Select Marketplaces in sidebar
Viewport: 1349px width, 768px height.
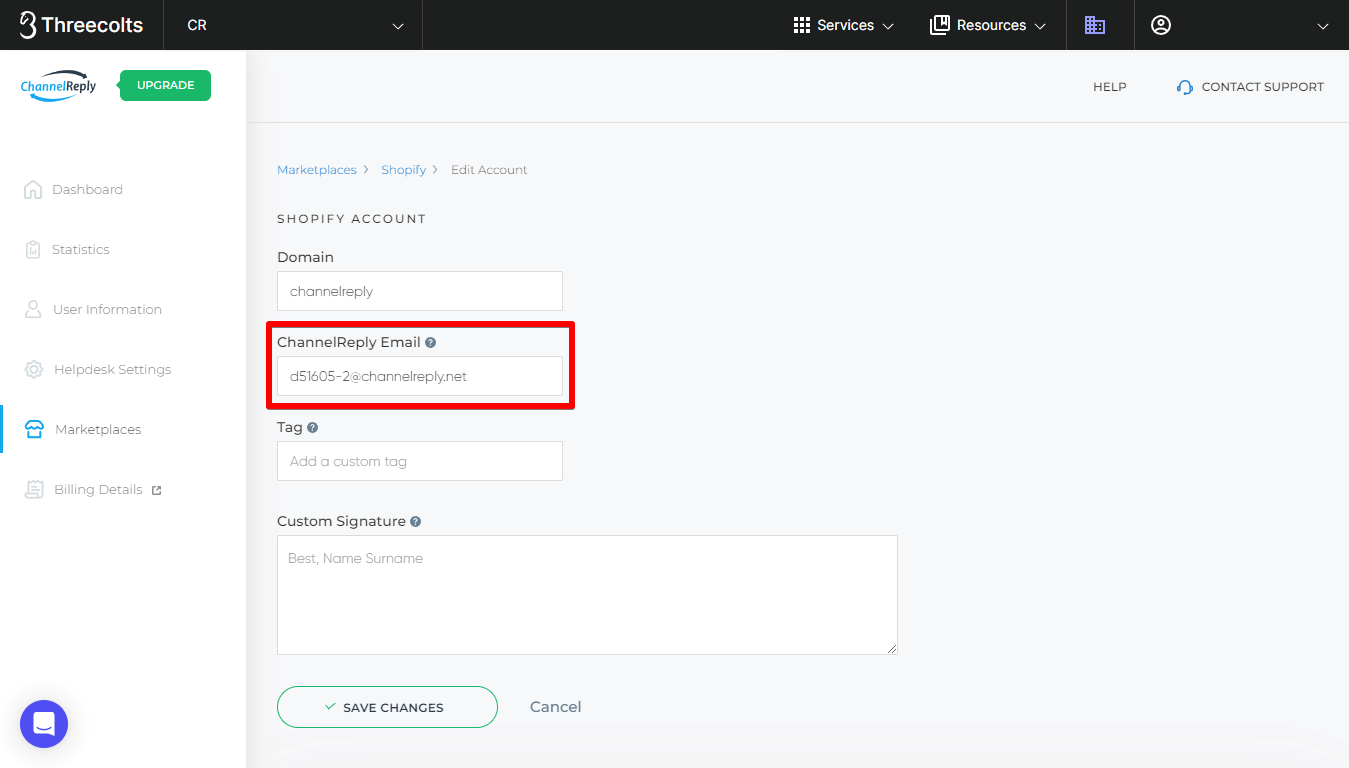click(x=98, y=429)
